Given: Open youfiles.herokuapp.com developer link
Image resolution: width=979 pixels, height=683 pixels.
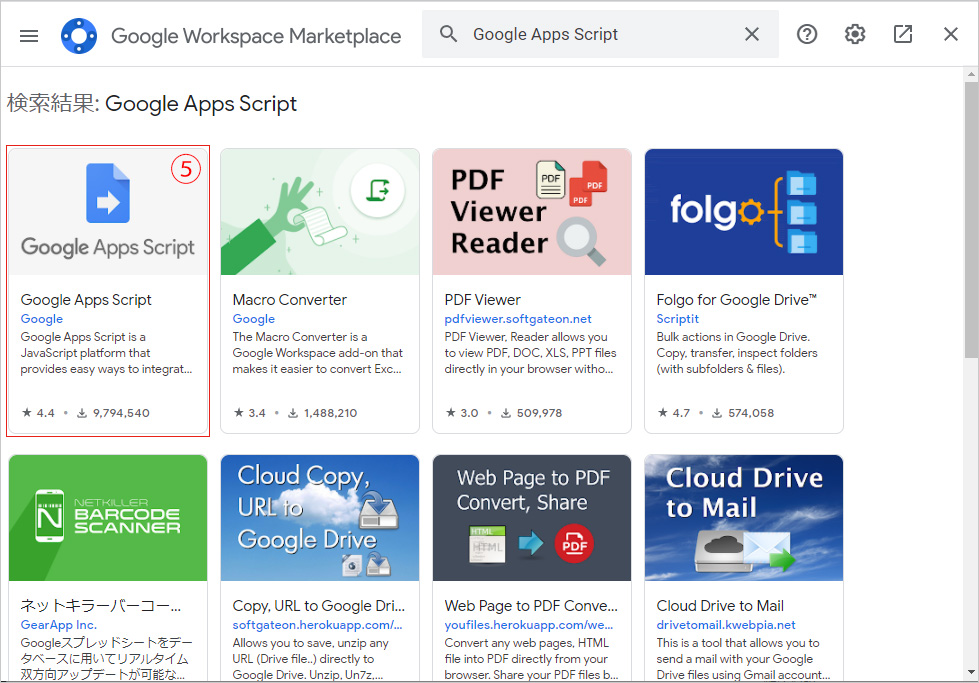Looking at the screenshot, I should [x=529, y=625].
